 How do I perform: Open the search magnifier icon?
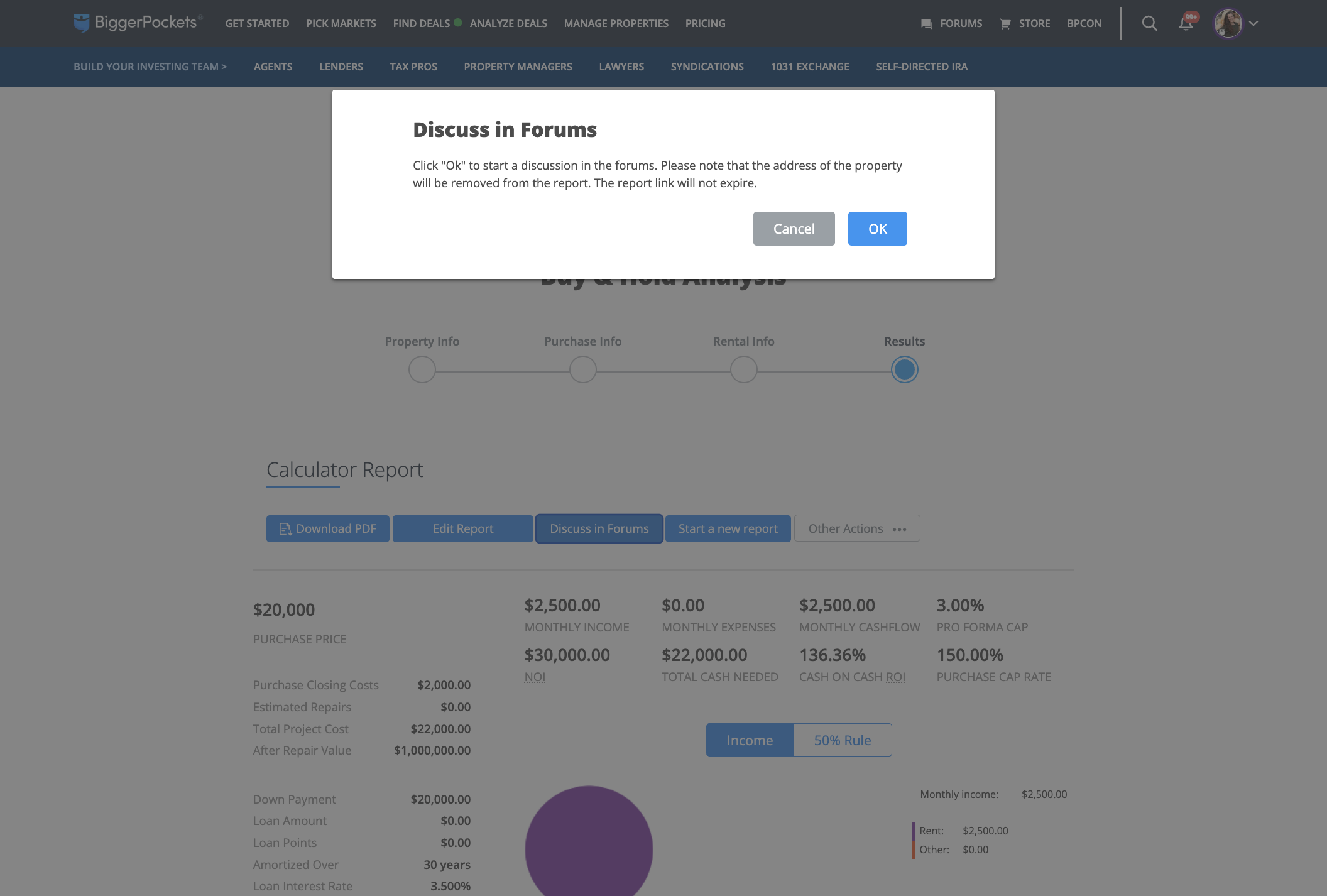1149,23
